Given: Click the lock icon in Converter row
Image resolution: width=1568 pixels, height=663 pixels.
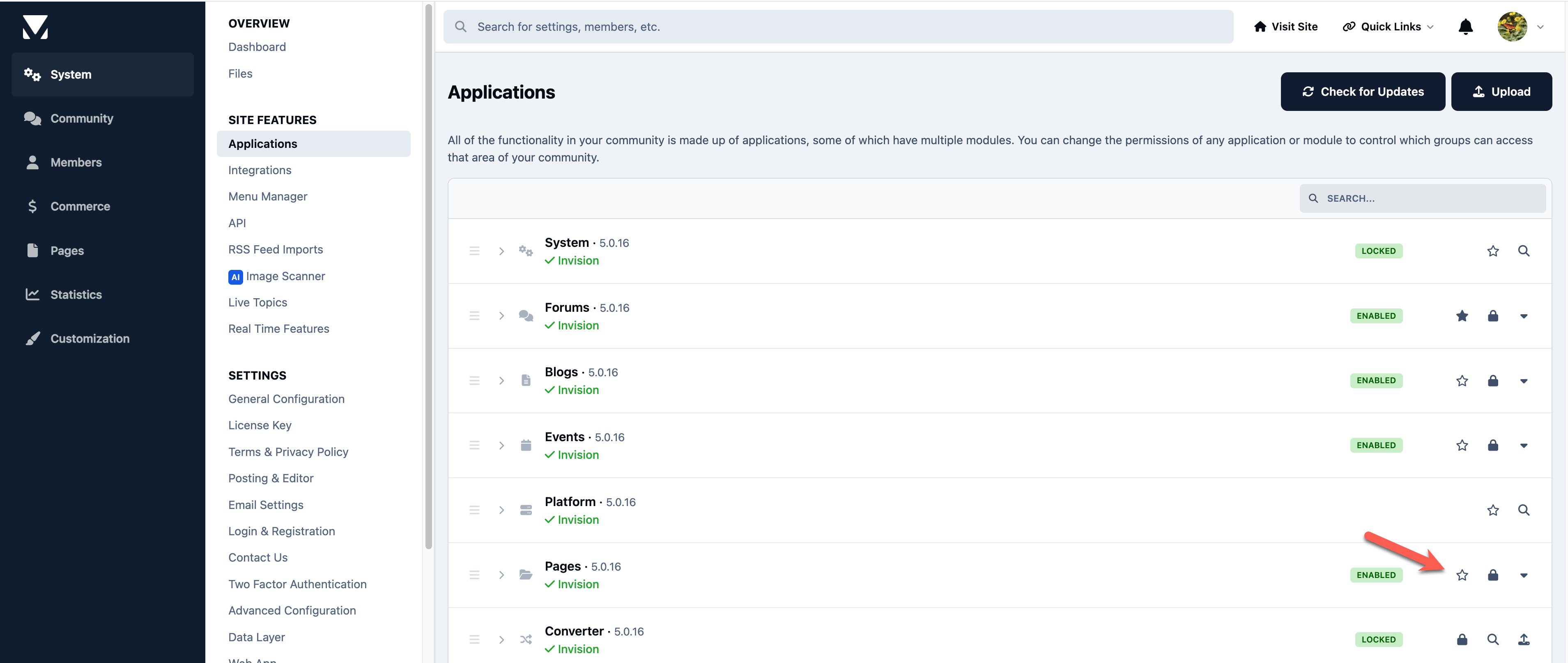Looking at the screenshot, I should 1462,639.
